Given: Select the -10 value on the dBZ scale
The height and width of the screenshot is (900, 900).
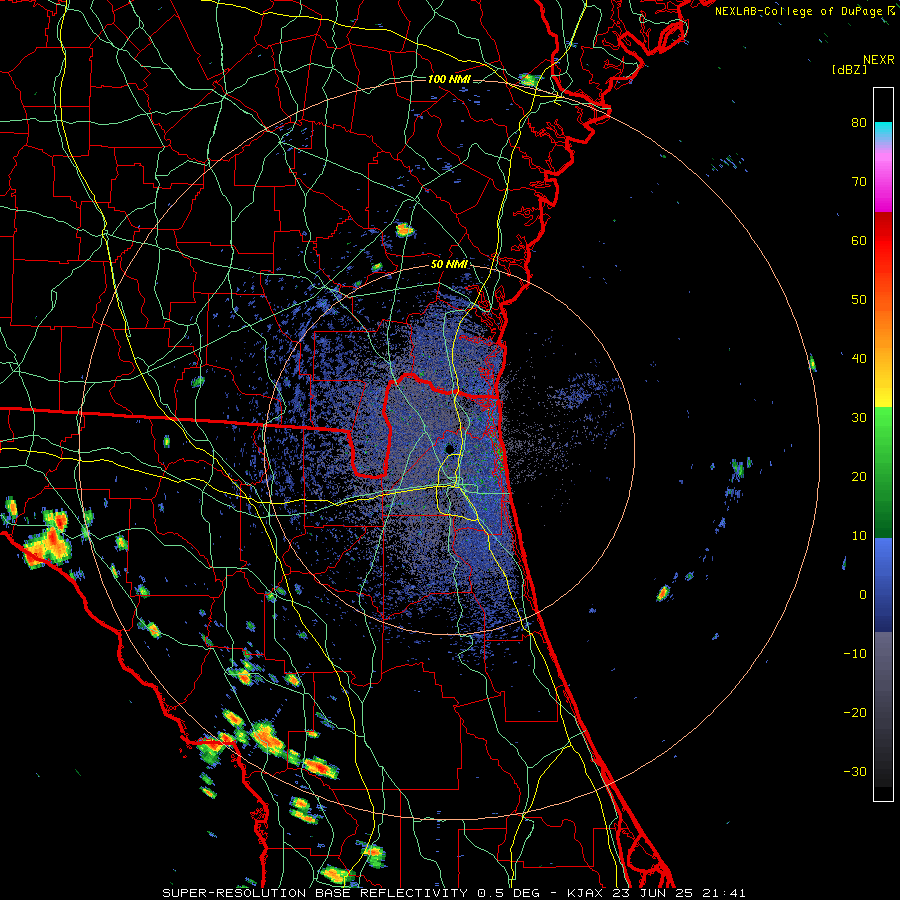Looking at the screenshot, I should 855,654.
